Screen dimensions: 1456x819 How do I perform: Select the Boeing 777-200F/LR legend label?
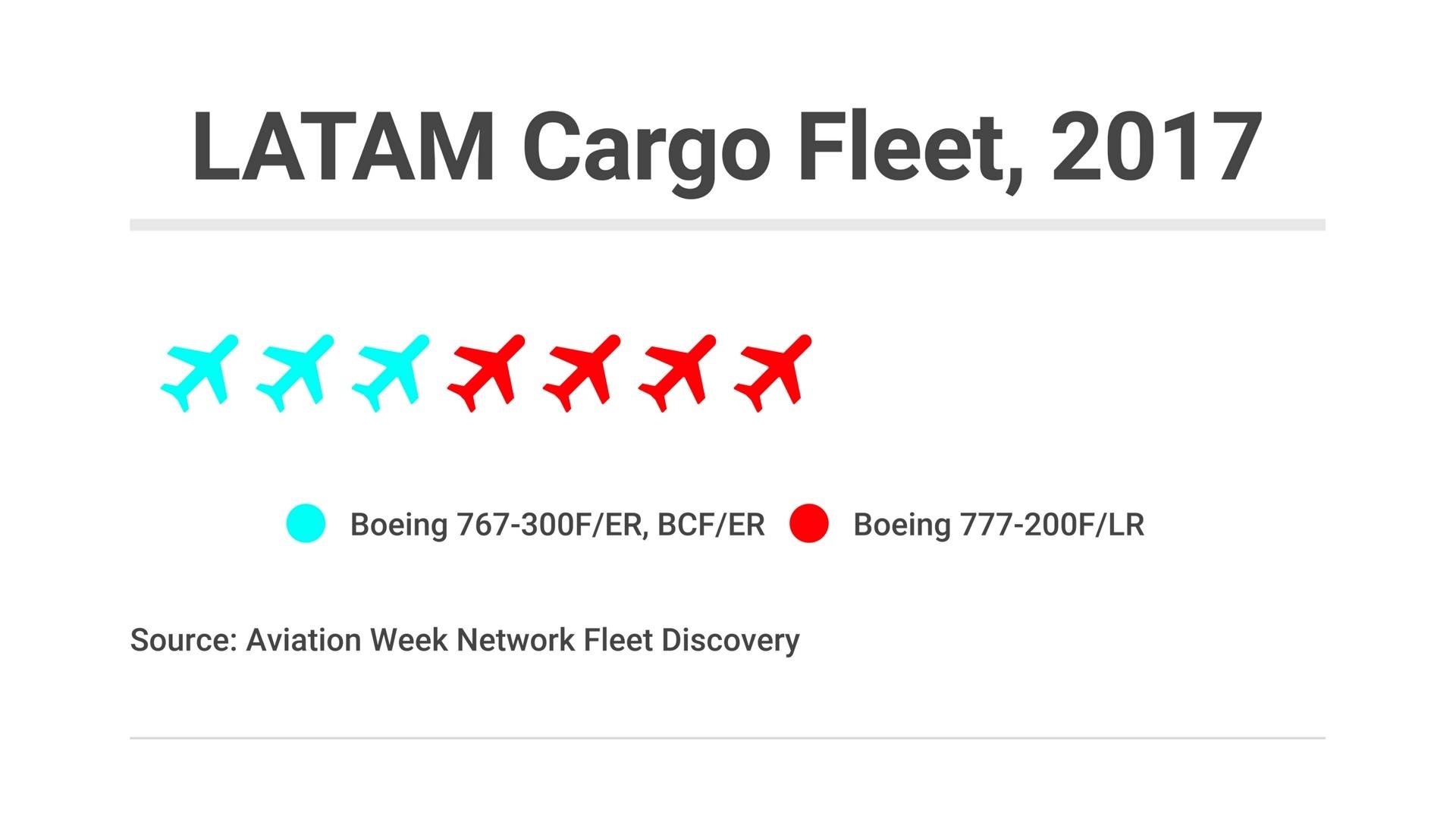click(x=999, y=525)
